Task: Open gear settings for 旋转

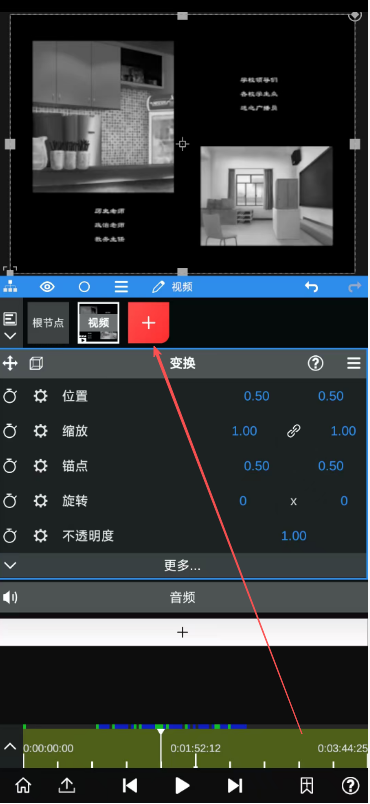Action: [40, 500]
